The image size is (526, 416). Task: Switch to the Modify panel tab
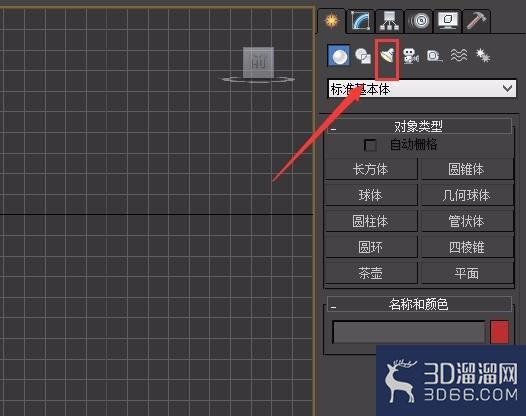point(361,21)
